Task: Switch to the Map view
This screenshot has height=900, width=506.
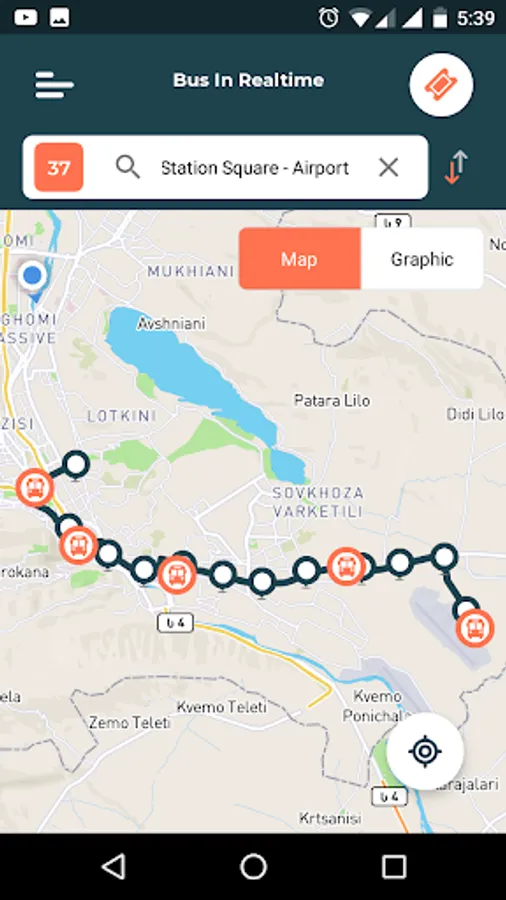Action: click(x=299, y=259)
